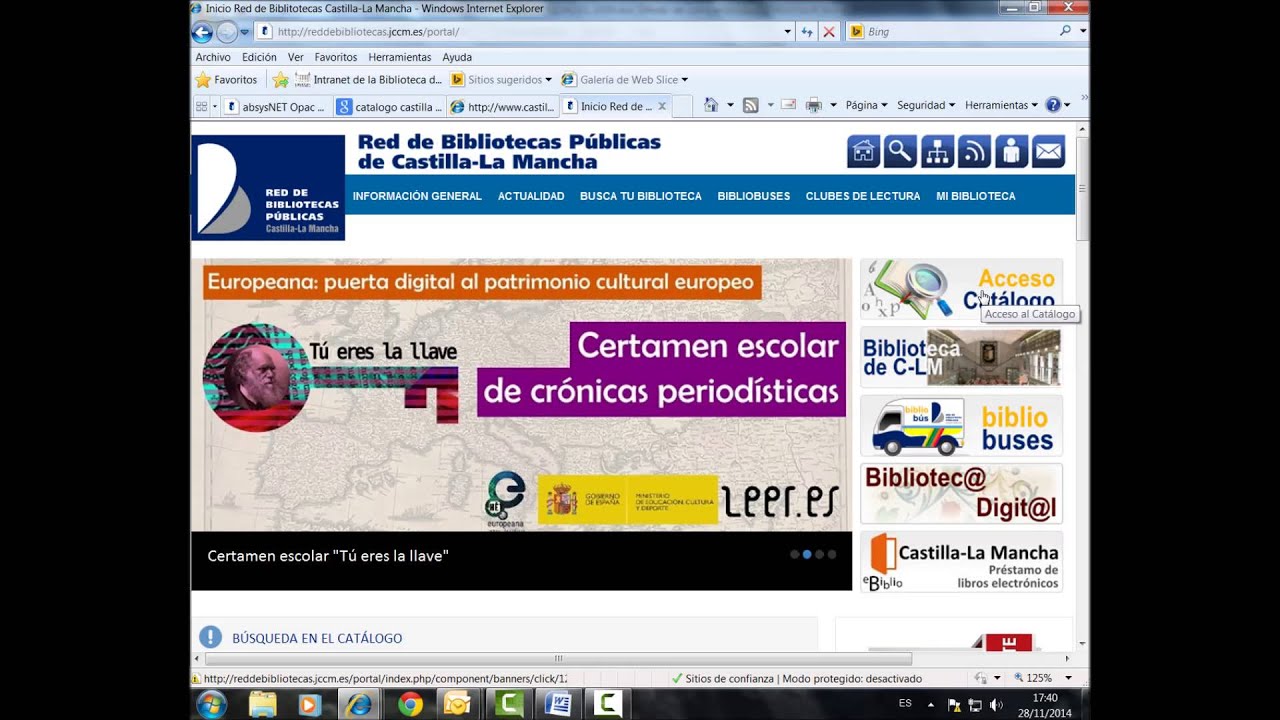
Task: Open the Favoritos star button
Action: [226, 80]
